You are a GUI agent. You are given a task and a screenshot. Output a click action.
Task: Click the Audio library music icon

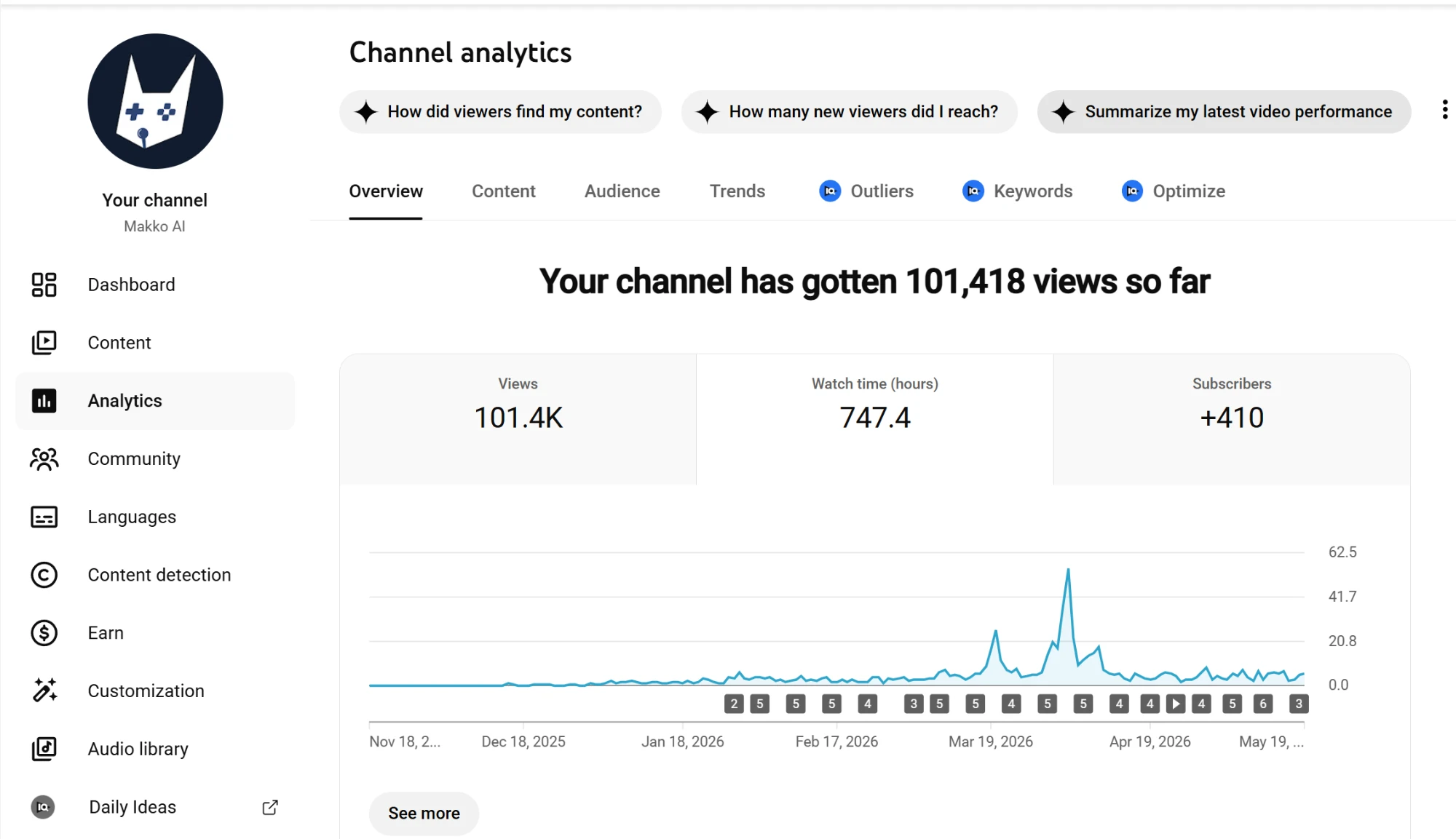(x=44, y=749)
